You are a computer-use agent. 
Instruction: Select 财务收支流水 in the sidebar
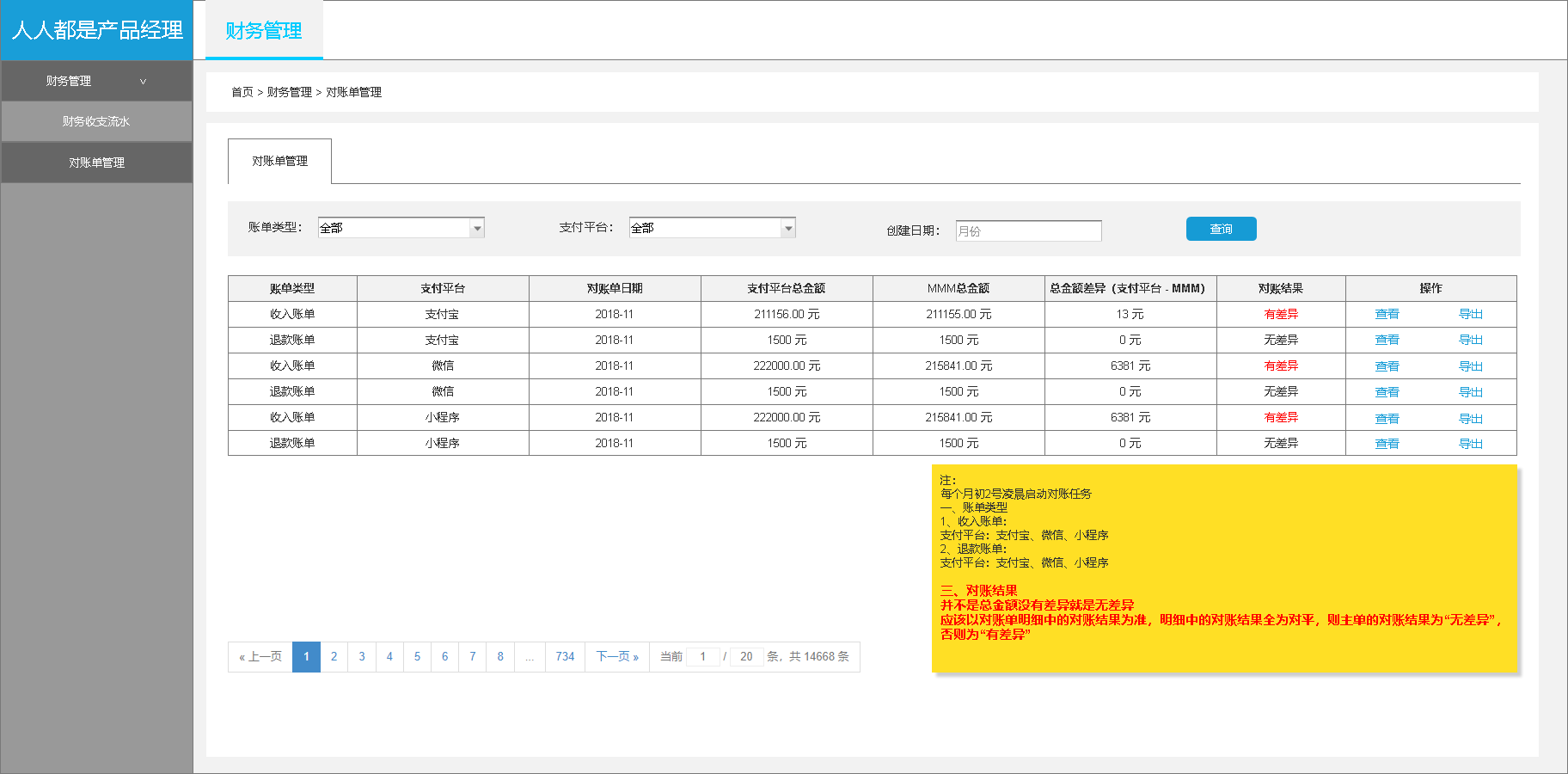pyautogui.click(x=95, y=120)
